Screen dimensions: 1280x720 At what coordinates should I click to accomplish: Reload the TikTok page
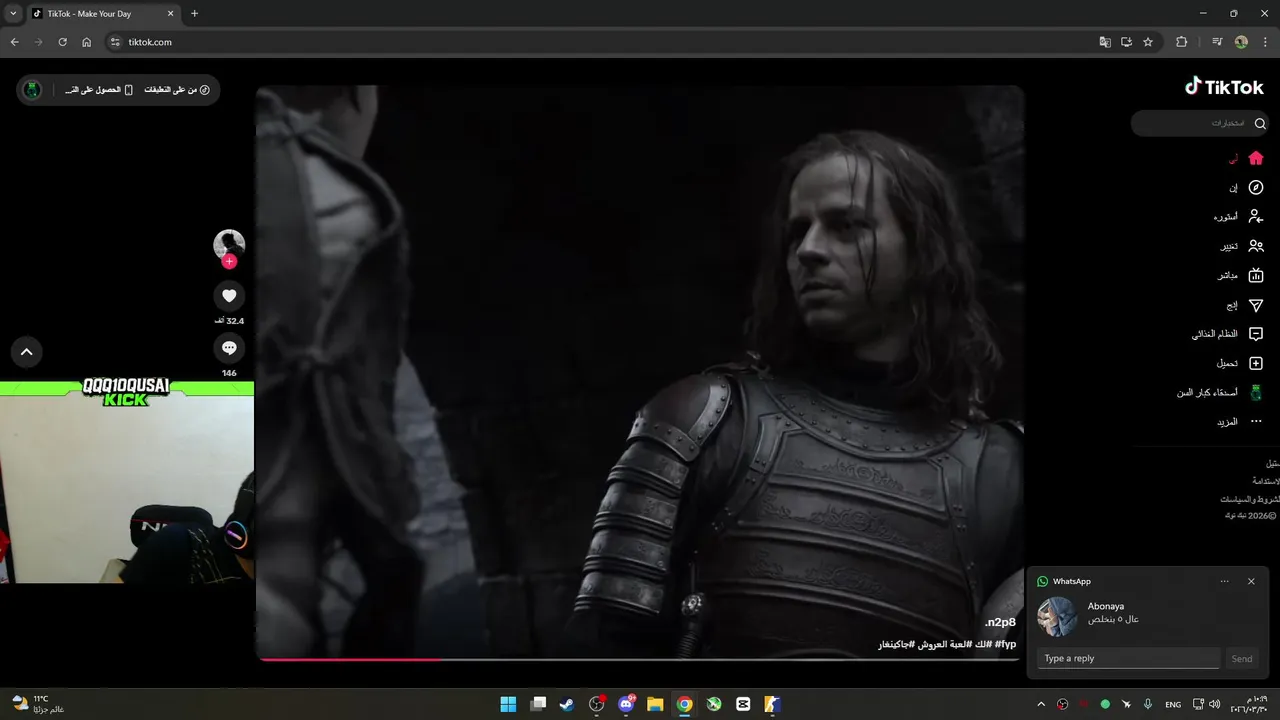tap(62, 42)
